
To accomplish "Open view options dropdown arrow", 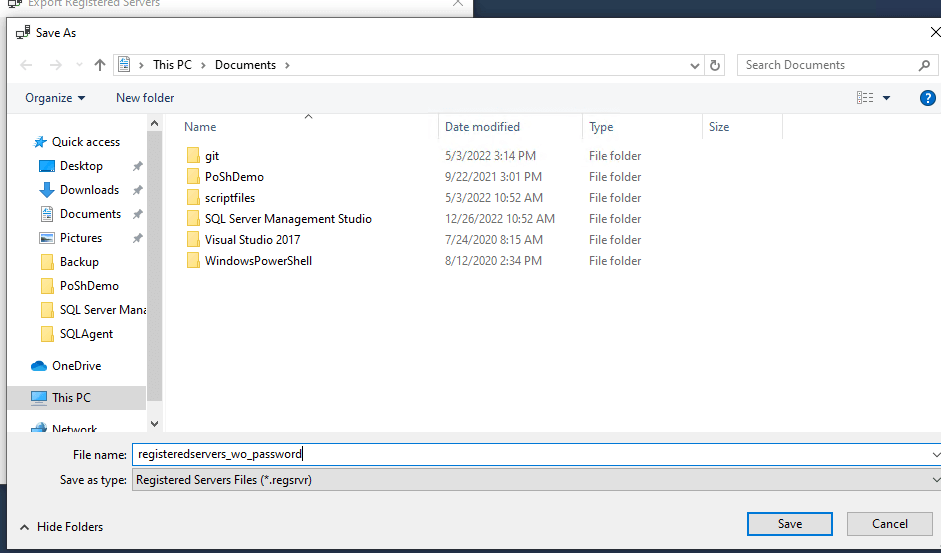I will coord(886,98).
